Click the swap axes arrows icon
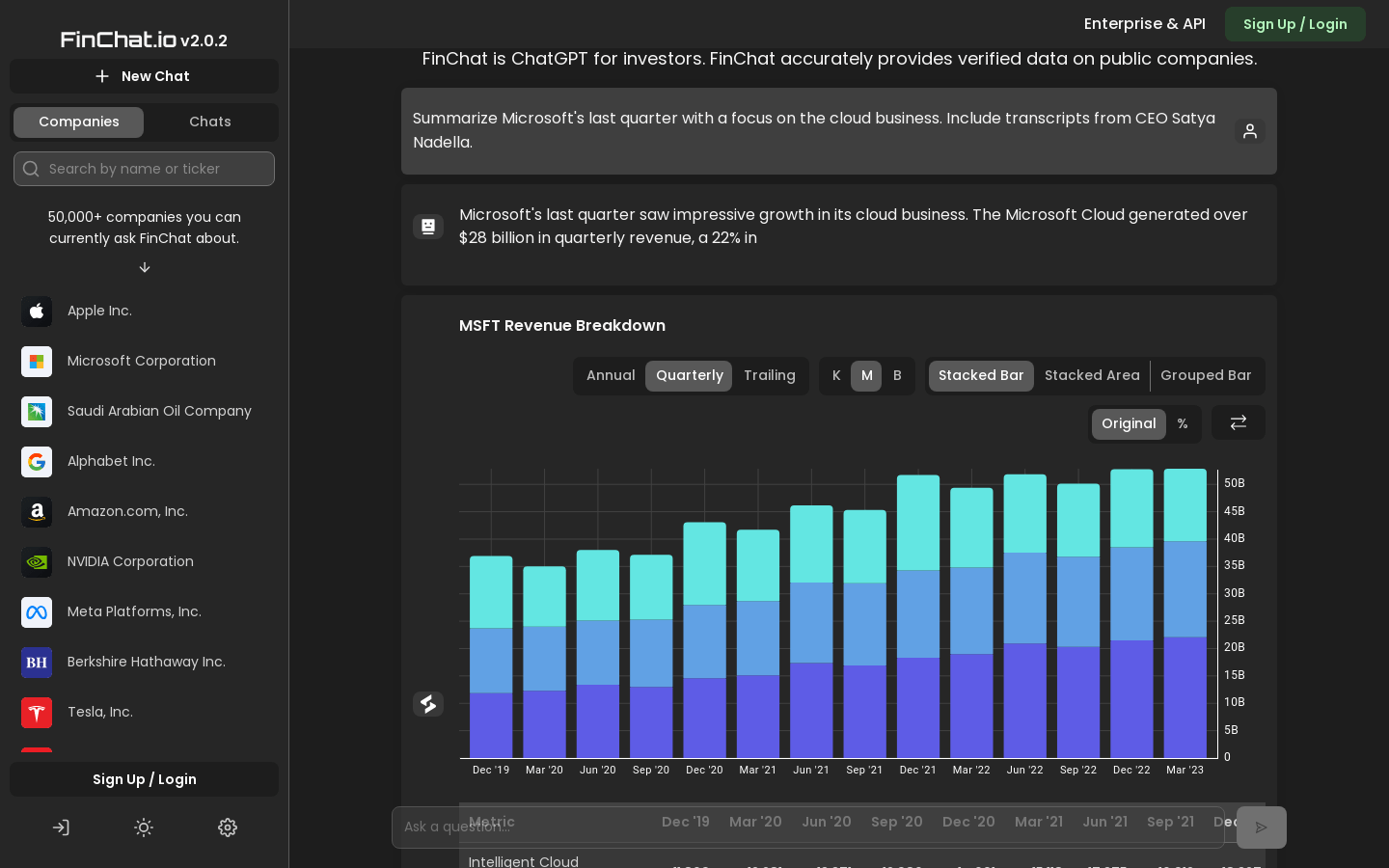The image size is (1389, 868). [1239, 422]
